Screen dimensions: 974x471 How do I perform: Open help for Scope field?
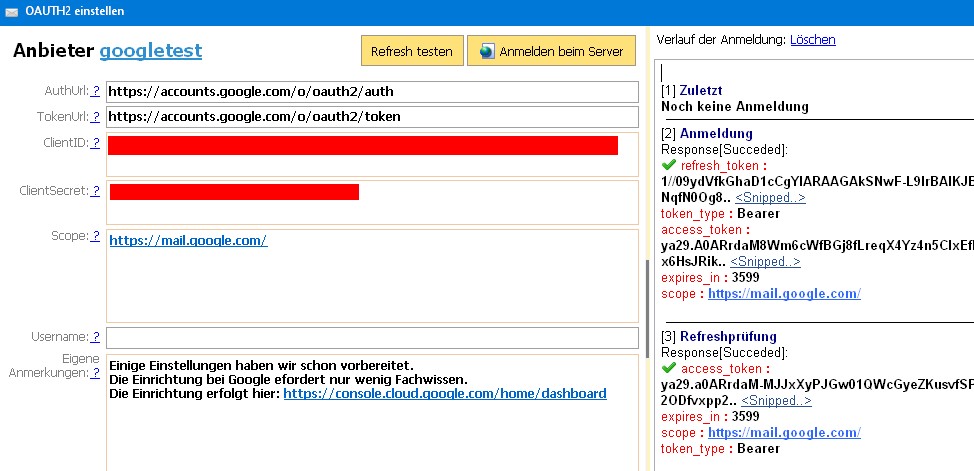tap(96, 236)
